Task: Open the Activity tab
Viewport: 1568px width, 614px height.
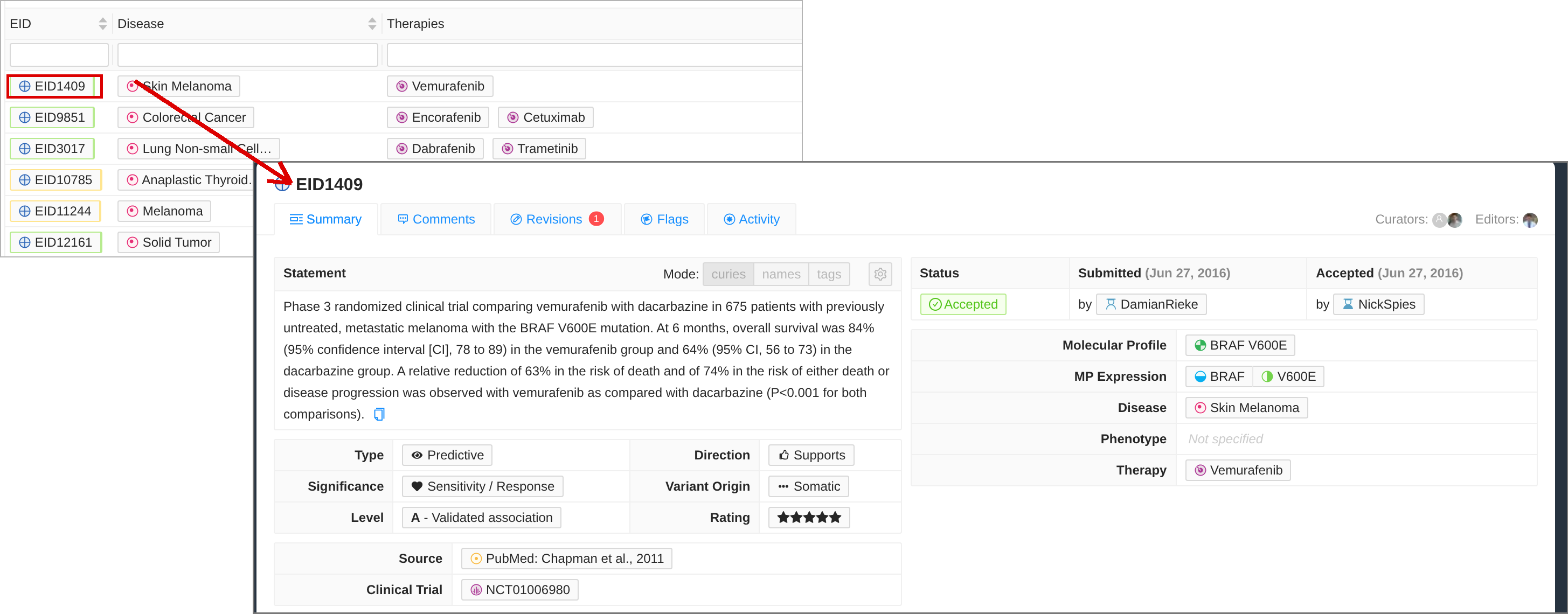Action: click(751, 219)
